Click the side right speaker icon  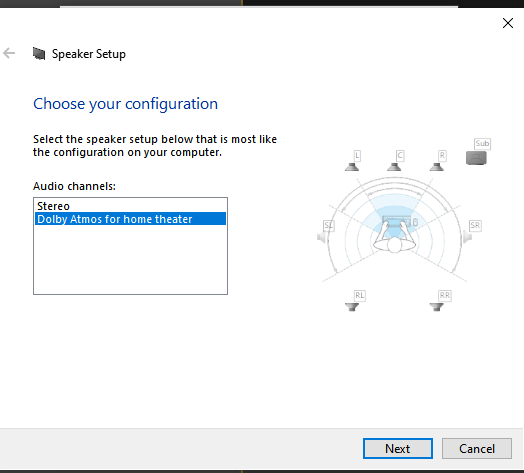(468, 237)
